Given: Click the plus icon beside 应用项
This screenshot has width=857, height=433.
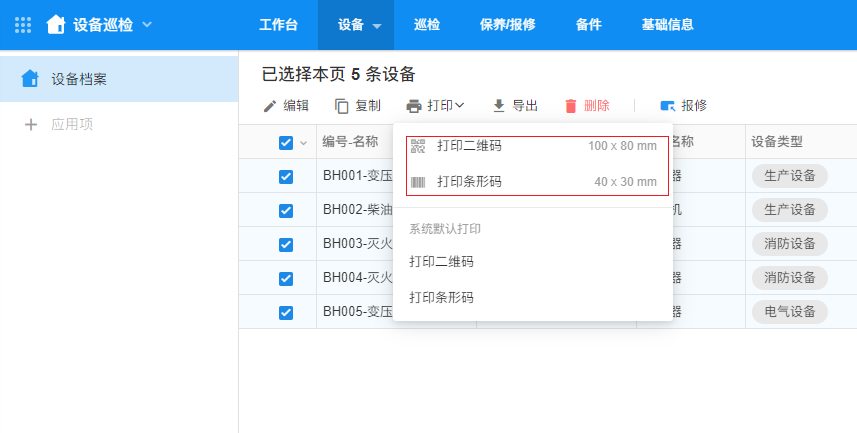Looking at the screenshot, I should 30,125.
